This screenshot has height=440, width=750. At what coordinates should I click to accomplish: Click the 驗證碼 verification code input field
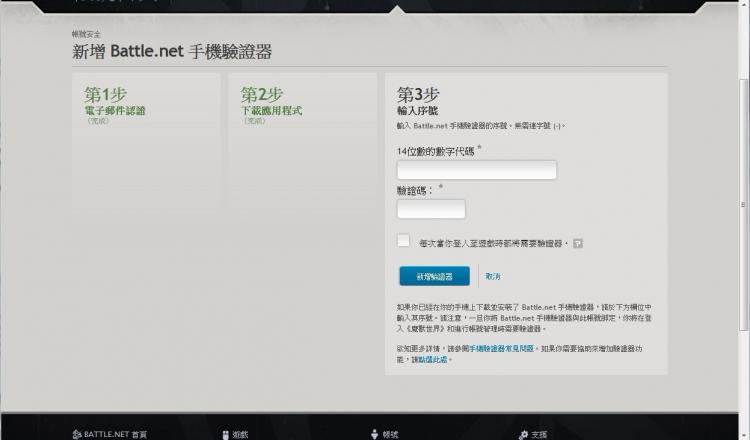click(431, 209)
